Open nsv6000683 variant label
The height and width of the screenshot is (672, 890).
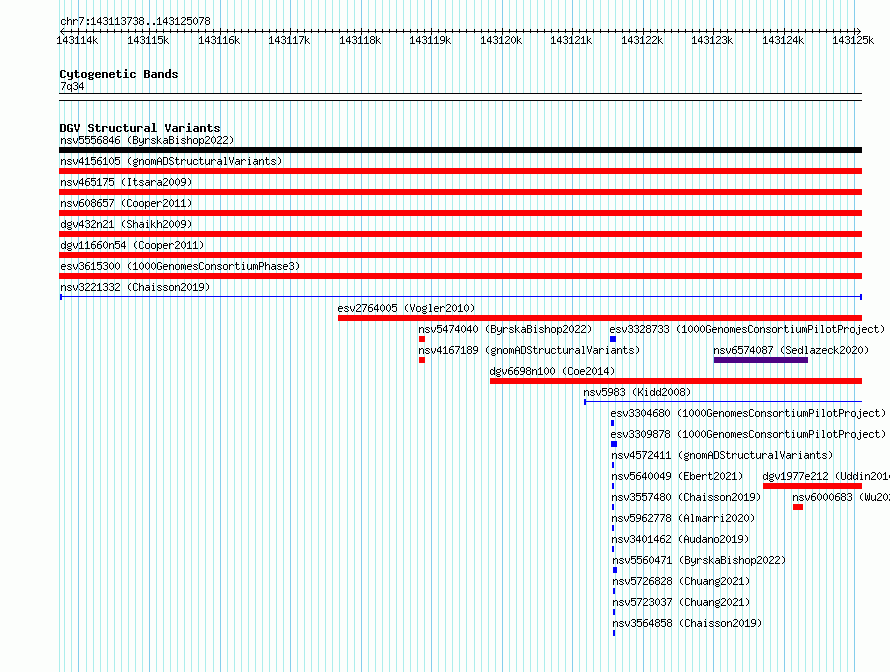pyautogui.click(x=841, y=497)
